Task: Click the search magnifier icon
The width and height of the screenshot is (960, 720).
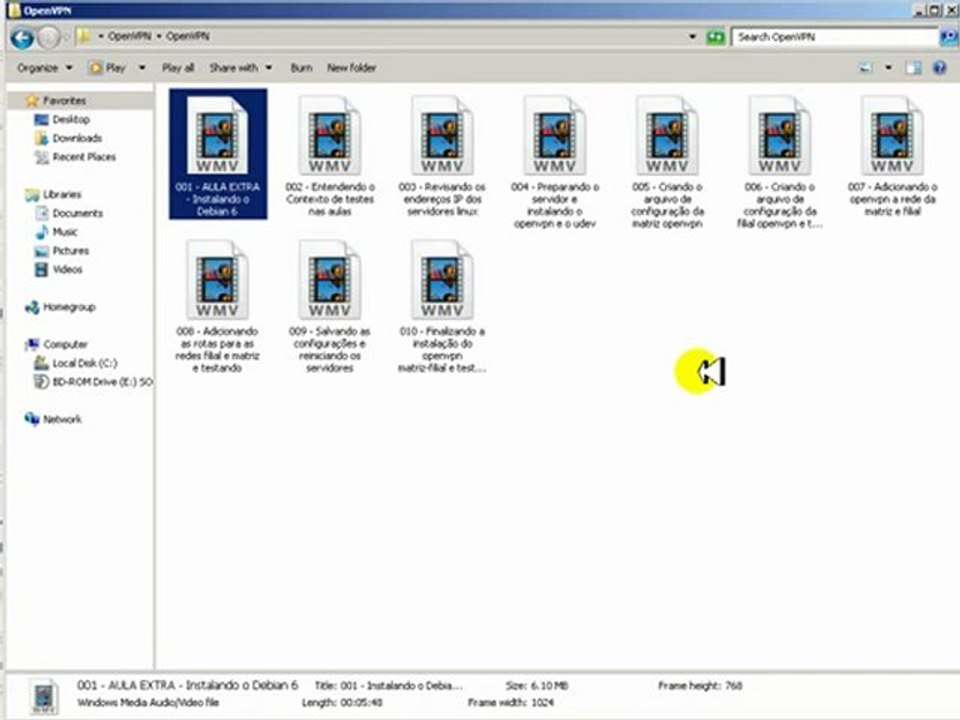Action: pyautogui.click(x=948, y=37)
